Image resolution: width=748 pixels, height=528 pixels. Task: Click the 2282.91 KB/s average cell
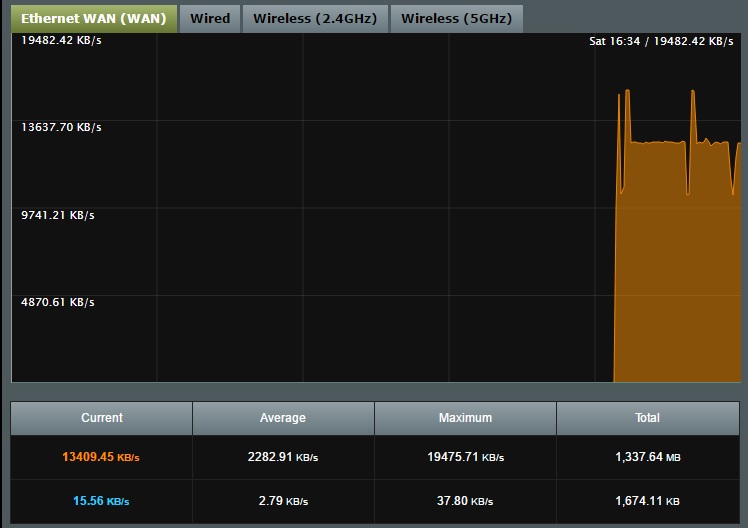pos(283,457)
